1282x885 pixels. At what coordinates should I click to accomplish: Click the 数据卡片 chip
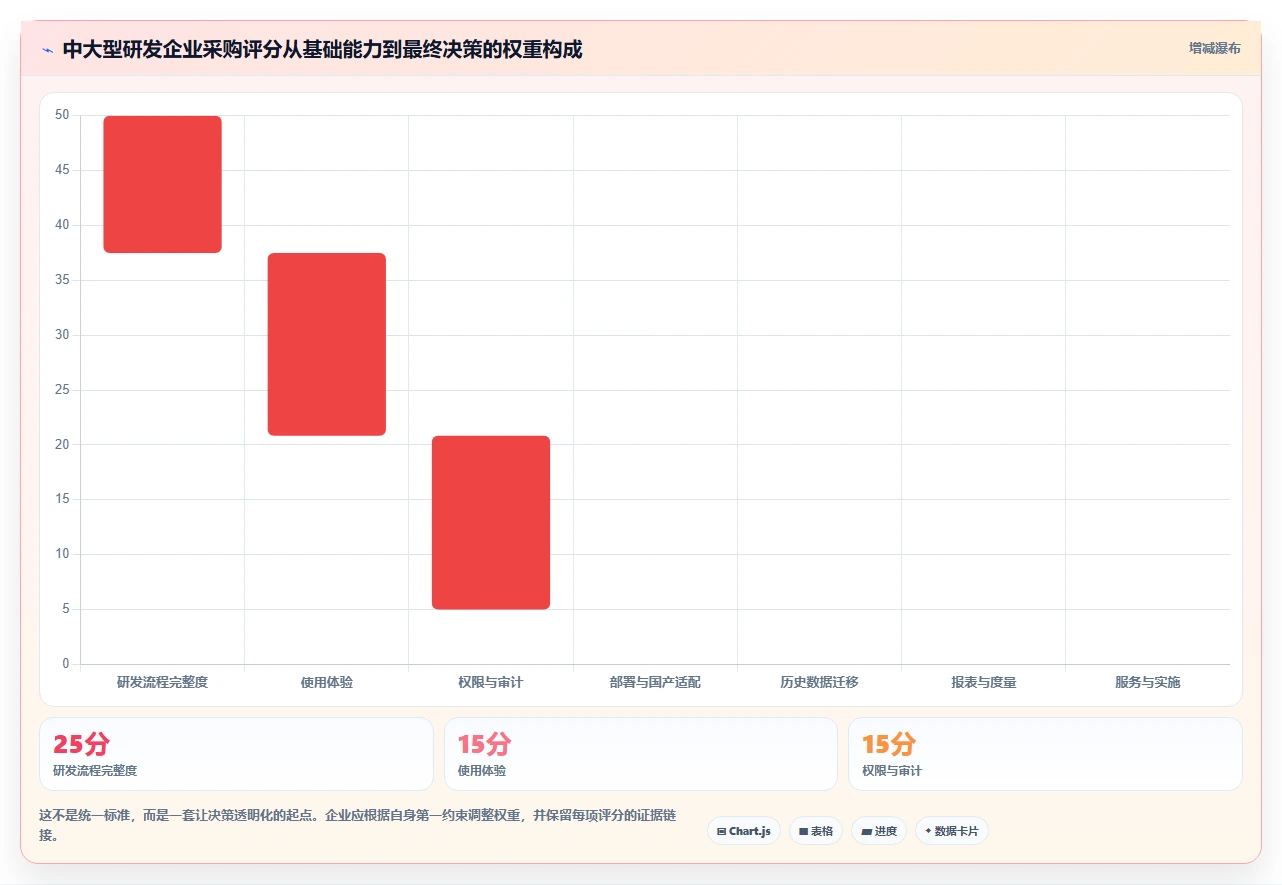pos(952,831)
